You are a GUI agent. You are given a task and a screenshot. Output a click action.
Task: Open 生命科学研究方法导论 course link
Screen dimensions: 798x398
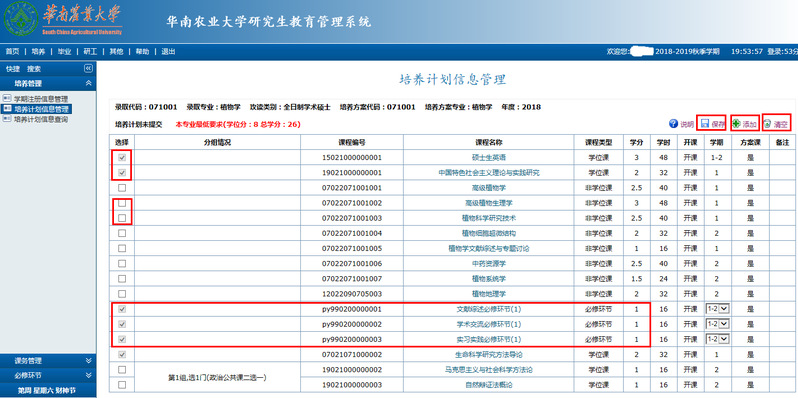[489, 354]
